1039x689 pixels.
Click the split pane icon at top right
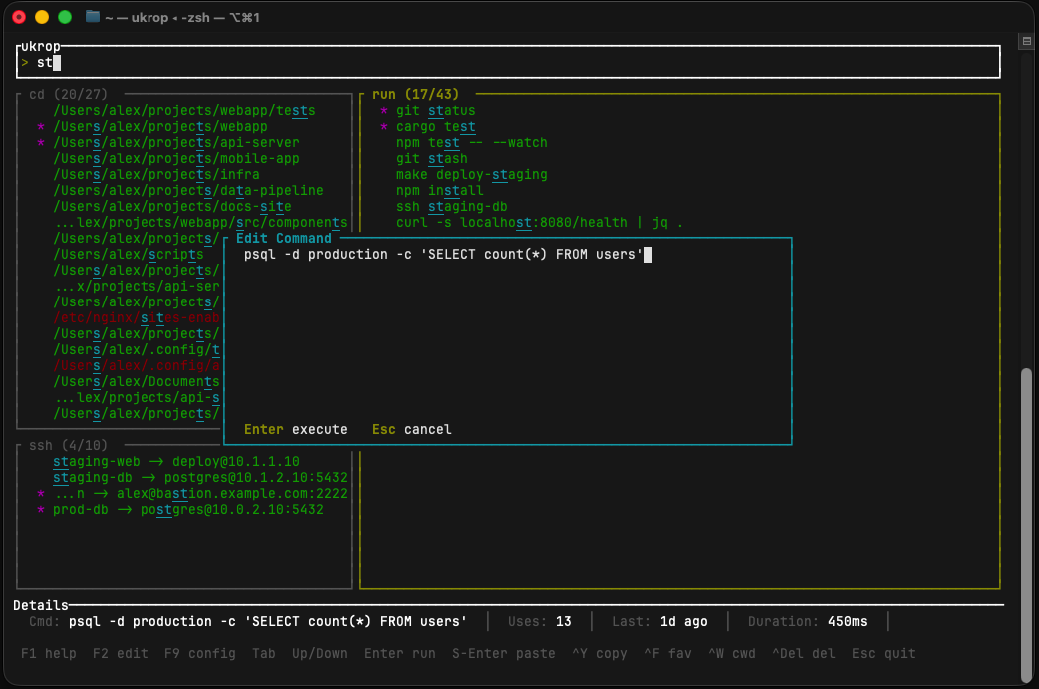click(x=1026, y=41)
